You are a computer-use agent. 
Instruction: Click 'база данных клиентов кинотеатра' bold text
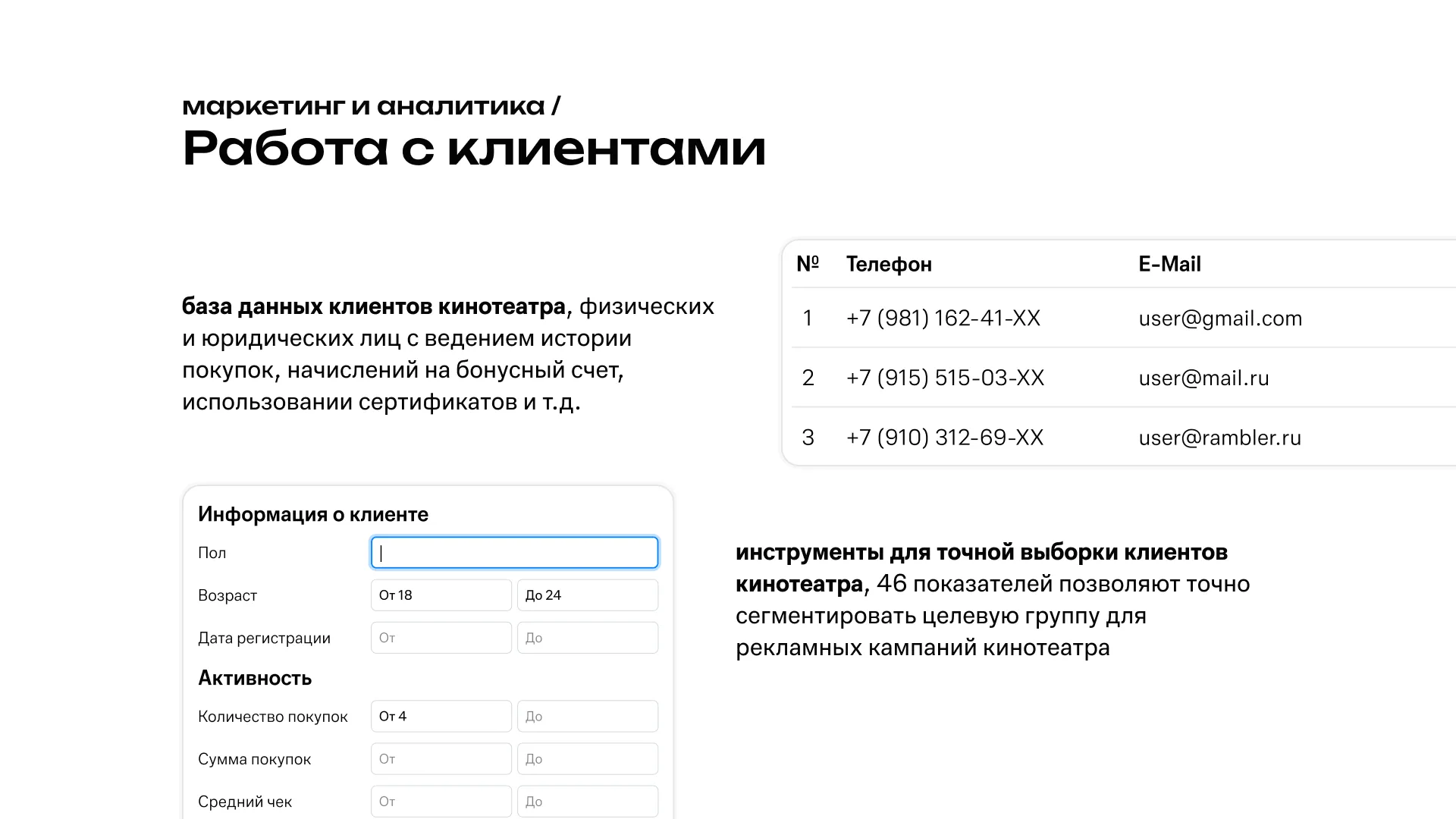click(x=374, y=306)
